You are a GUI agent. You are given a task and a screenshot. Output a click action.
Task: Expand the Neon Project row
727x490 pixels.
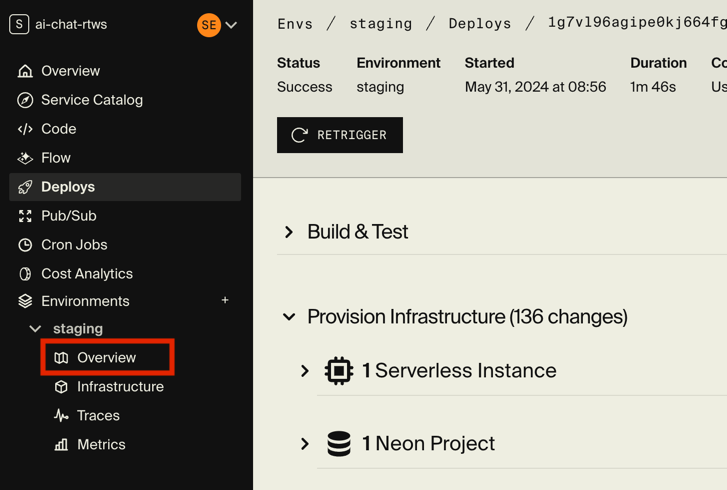305,444
